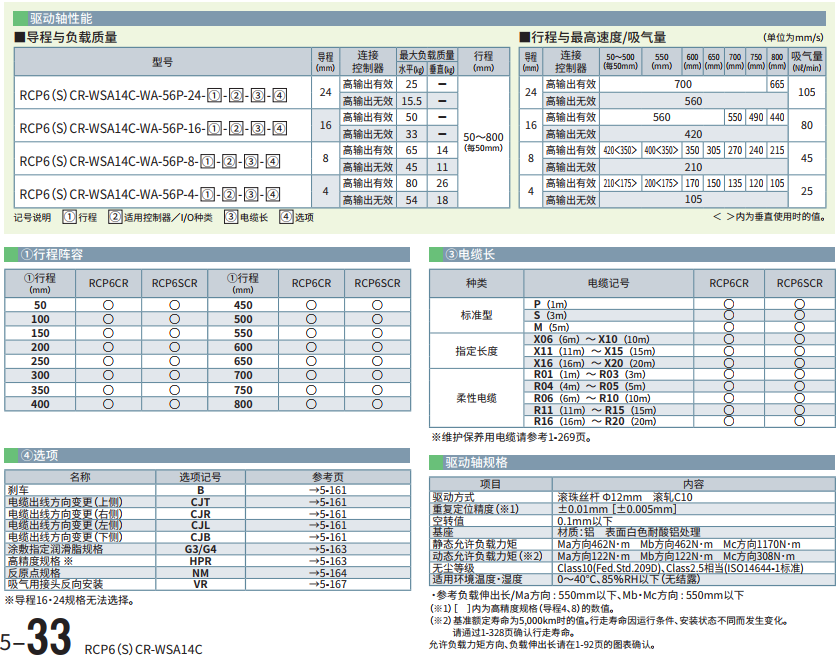Click the page number 5-33
Viewport: 837px width, 658px height.
tap(36, 637)
